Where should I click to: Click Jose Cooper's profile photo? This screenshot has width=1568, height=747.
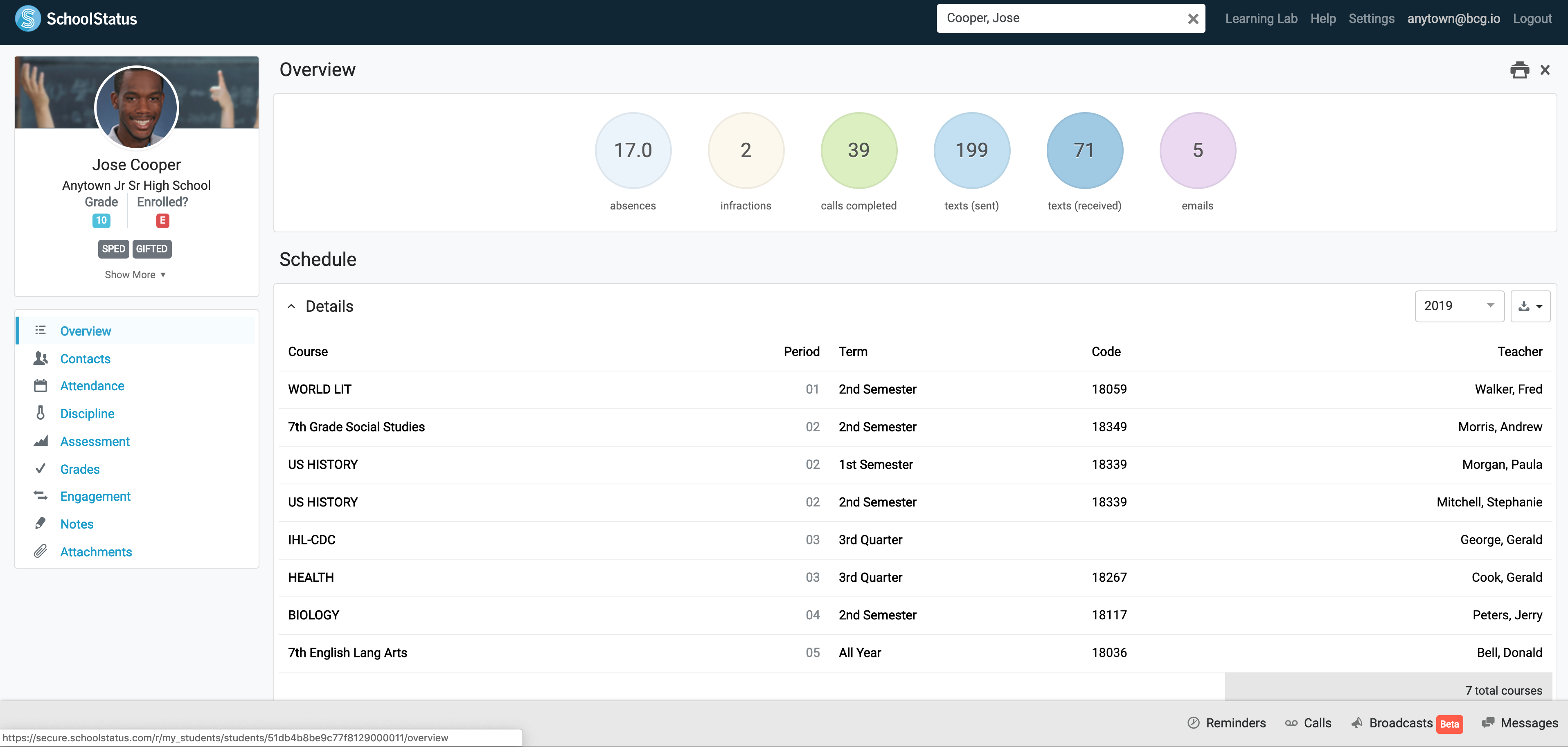tap(136, 107)
